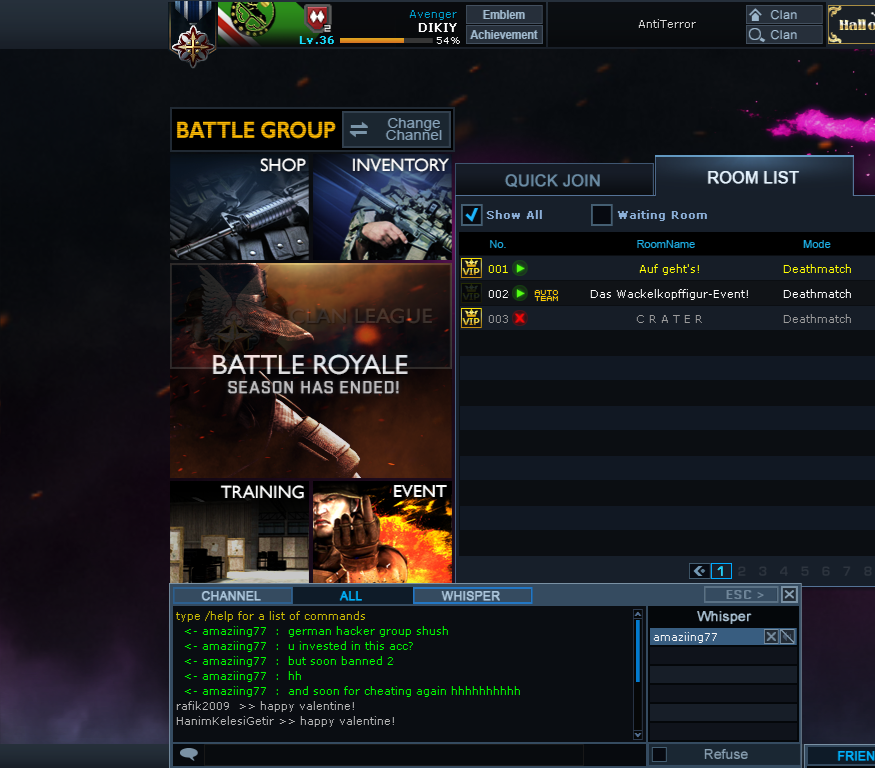Click the AntiTerror clan name
Screen dimensions: 875x768
coord(667,24)
